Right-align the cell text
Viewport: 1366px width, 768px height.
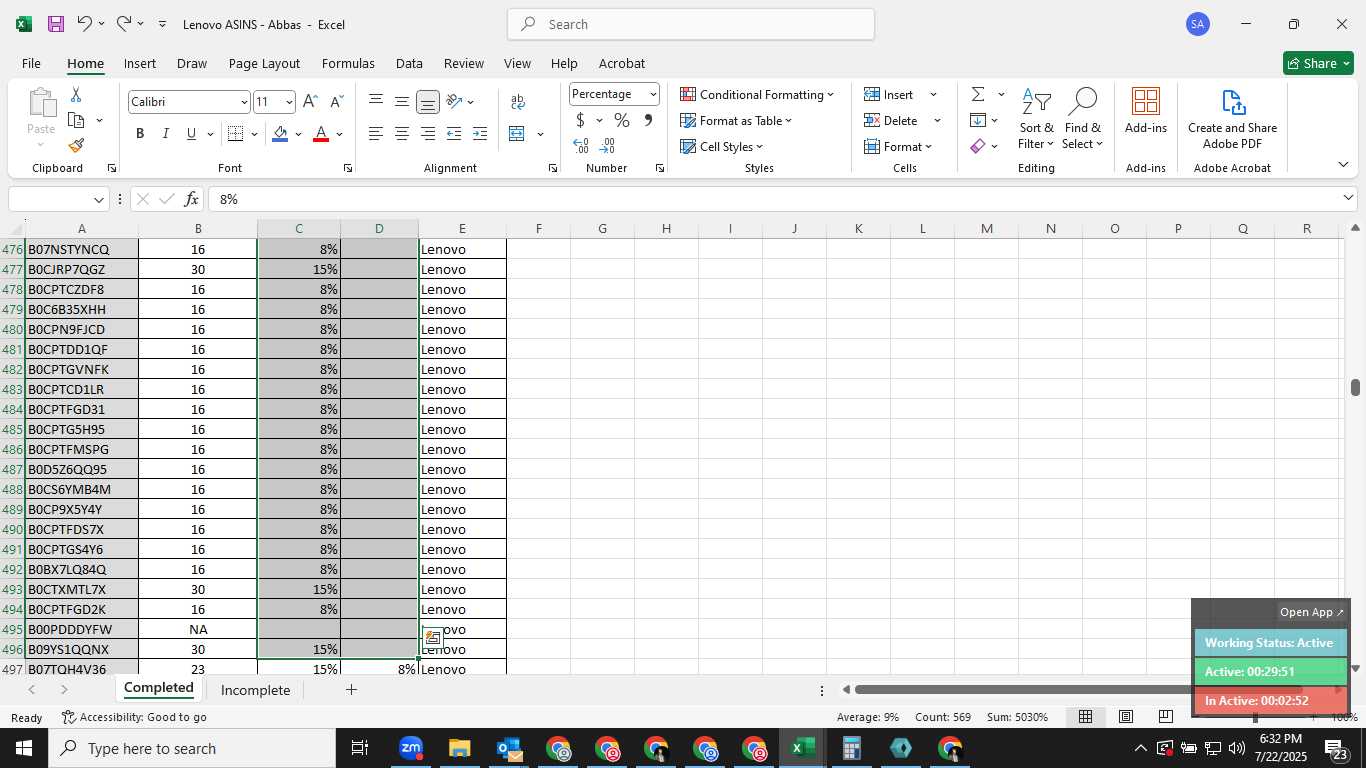(x=428, y=134)
